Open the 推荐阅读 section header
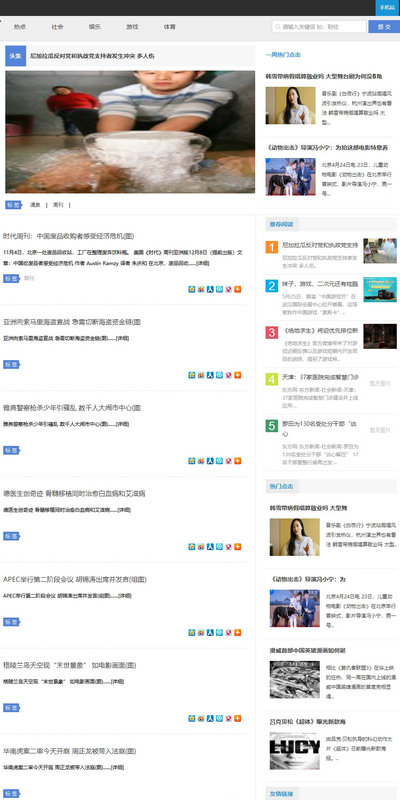400x800 pixels. [282, 224]
